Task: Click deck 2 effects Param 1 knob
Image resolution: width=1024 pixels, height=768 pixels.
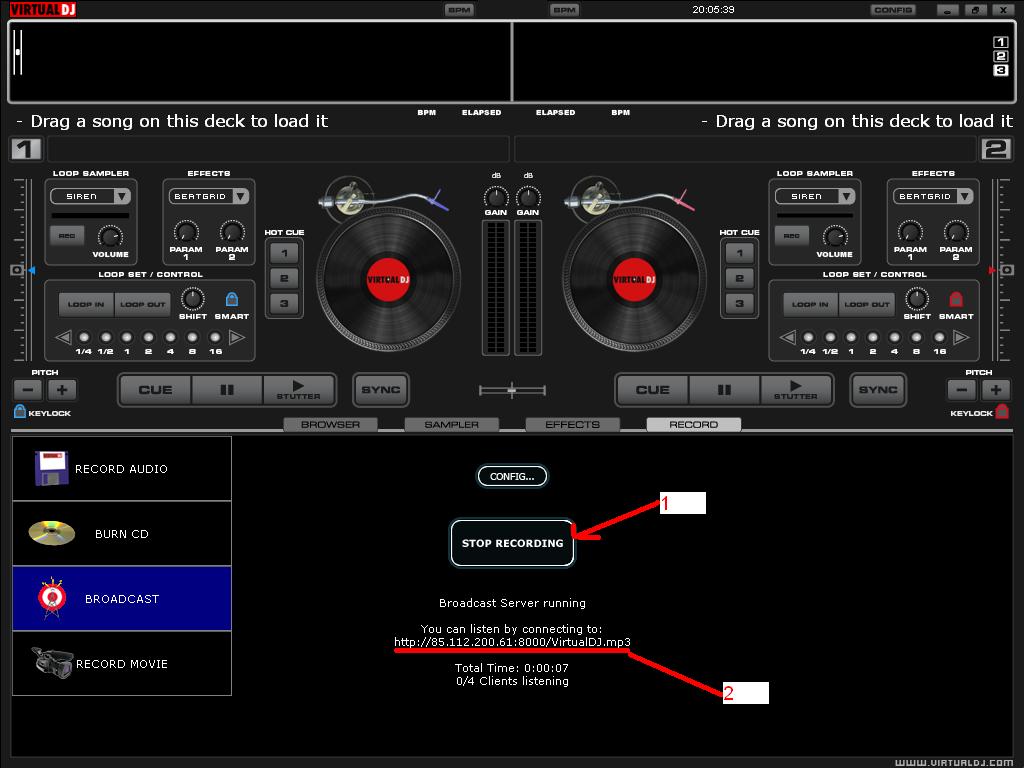Action: (x=910, y=232)
